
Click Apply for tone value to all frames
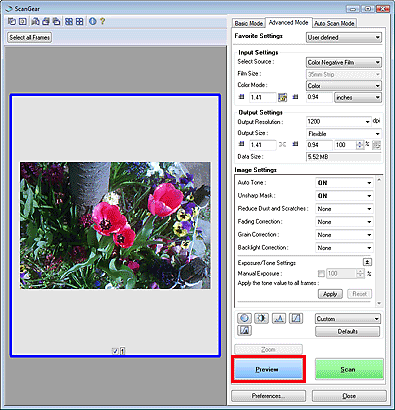tap(330, 294)
